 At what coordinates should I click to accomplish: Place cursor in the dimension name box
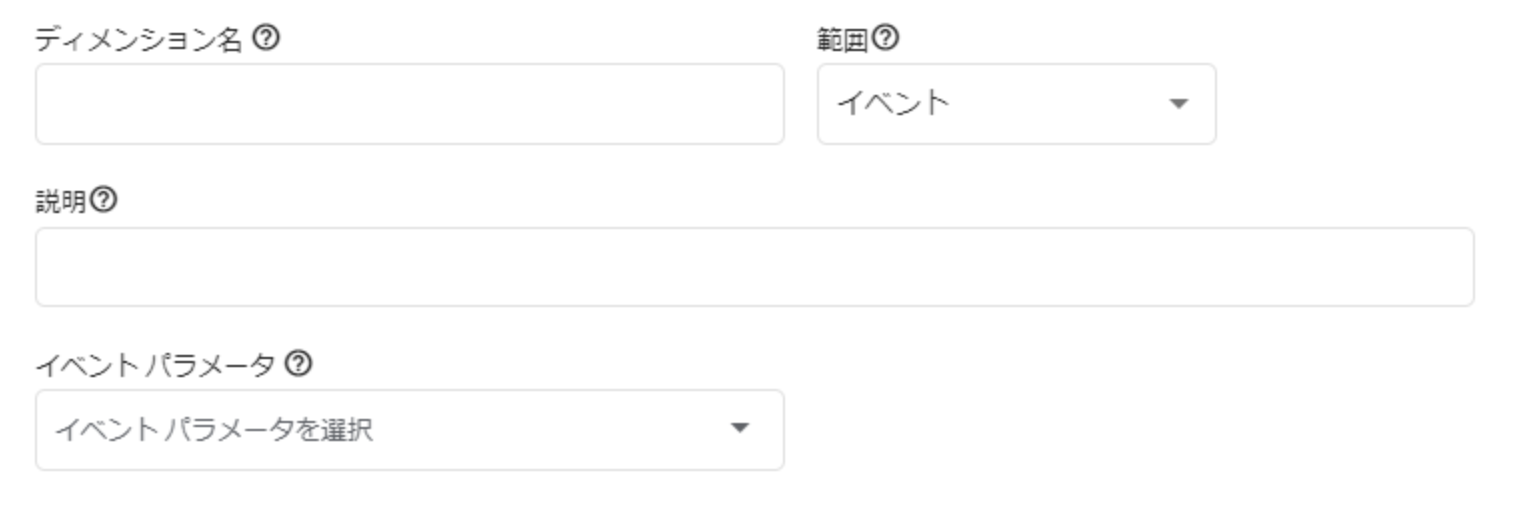point(410,104)
